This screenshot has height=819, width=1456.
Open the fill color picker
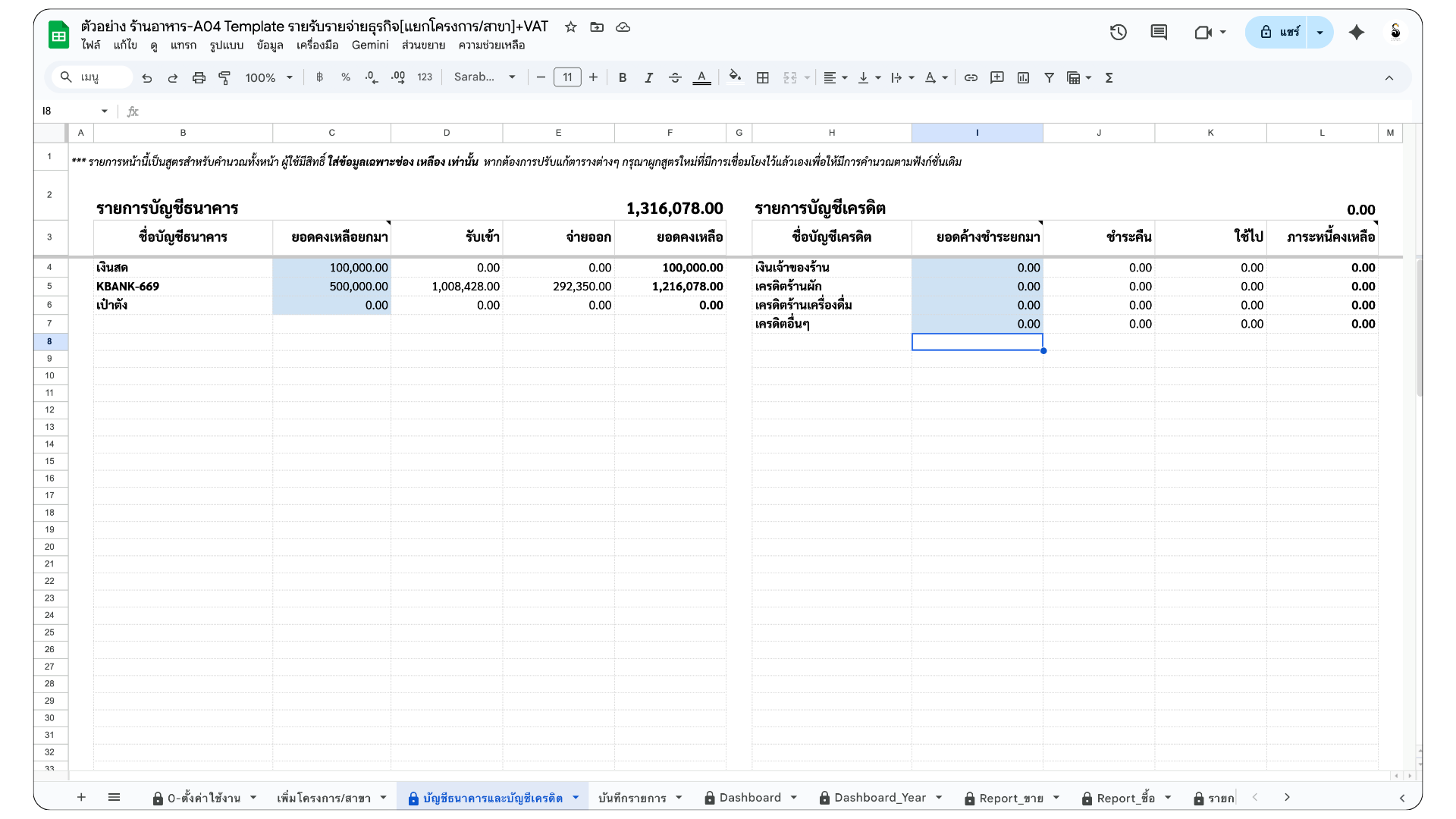734,77
